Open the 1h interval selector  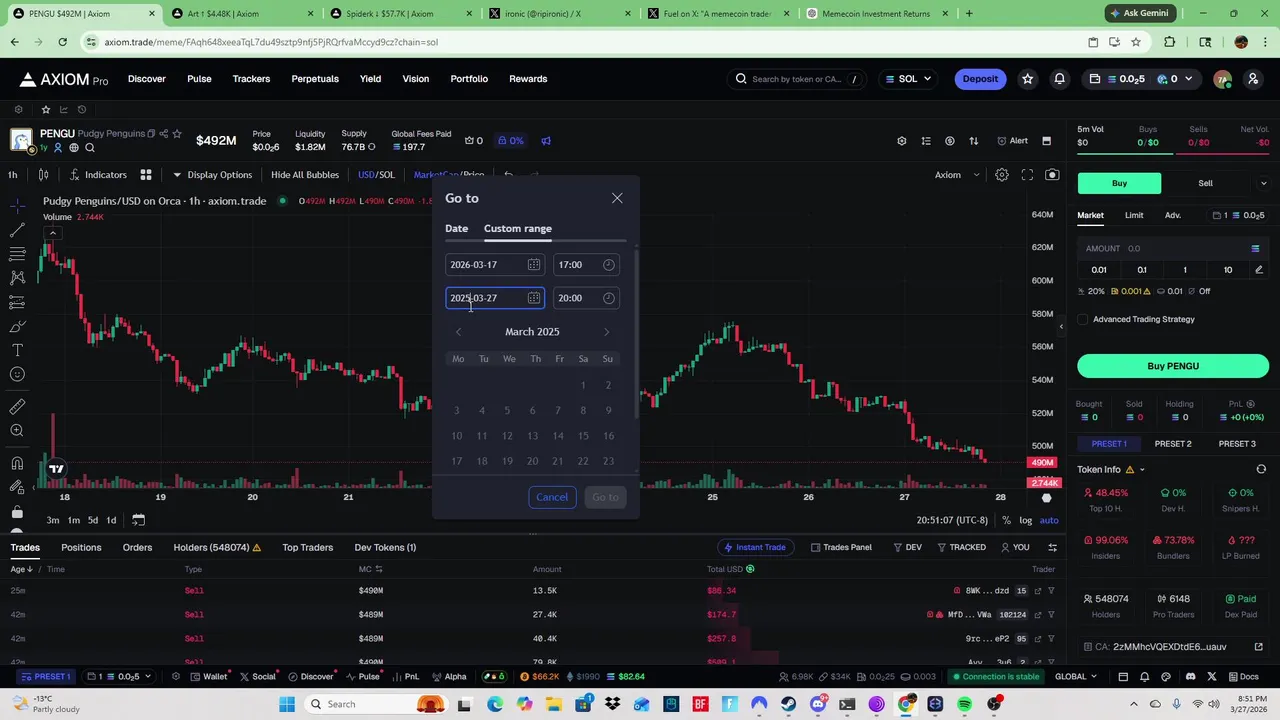coord(13,175)
